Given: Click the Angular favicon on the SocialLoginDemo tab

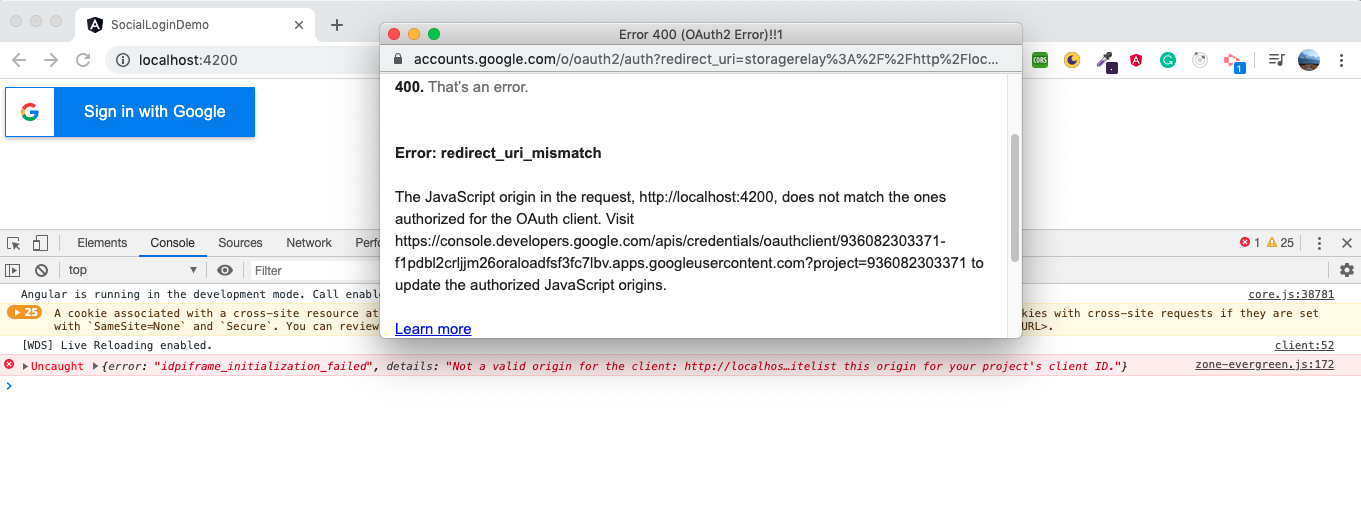Looking at the screenshot, I should tap(95, 25).
